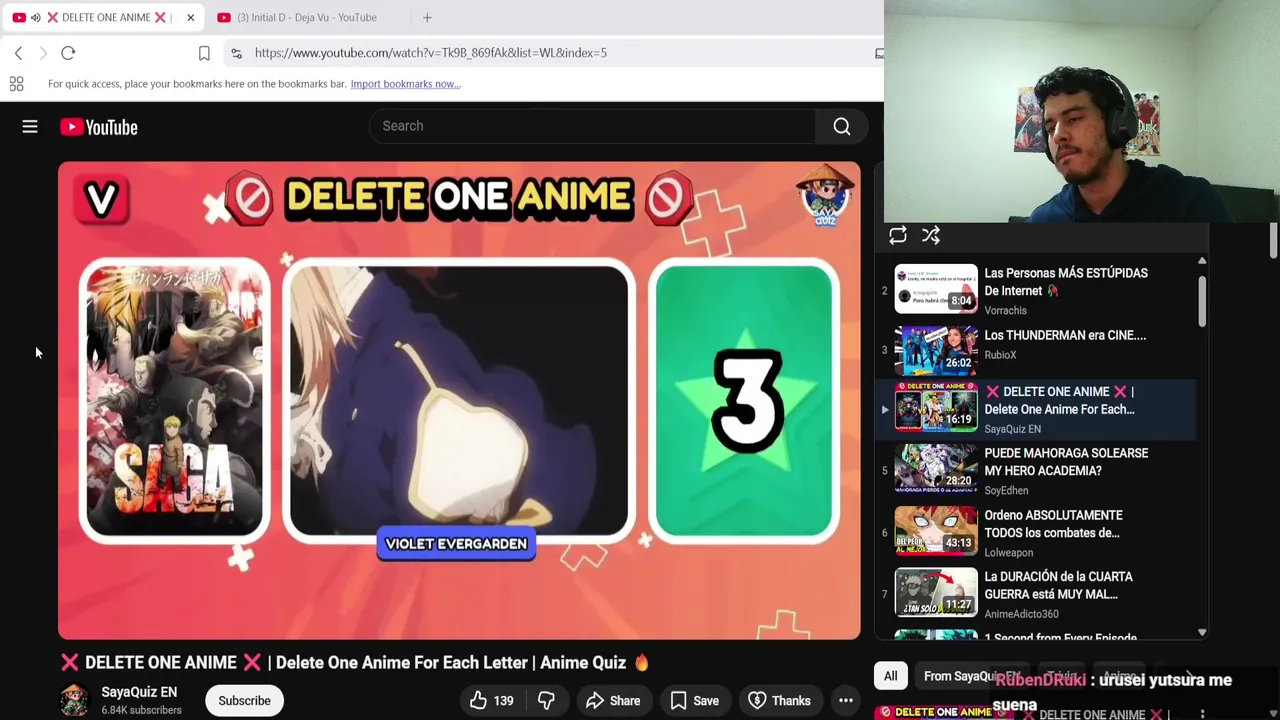Open Ordeno ABSOLUTAMENTE TODOS los combates video title
Viewport: 1280px width, 720px height.
pyautogui.click(x=1053, y=524)
